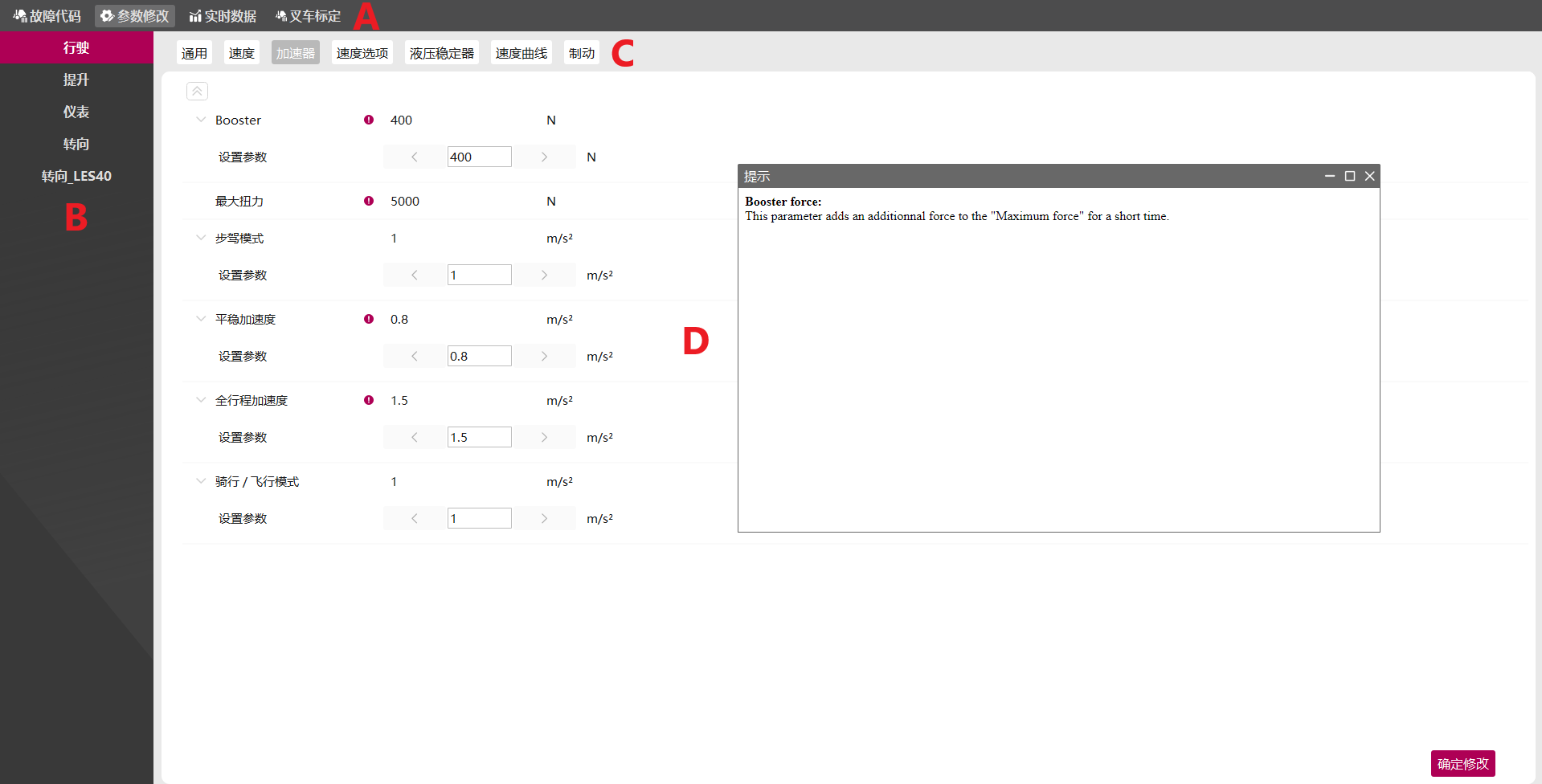Image resolution: width=1542 pixels, height=784 pixels.
Task: Collapse the Booster parameter row
Action: (201, 120)
